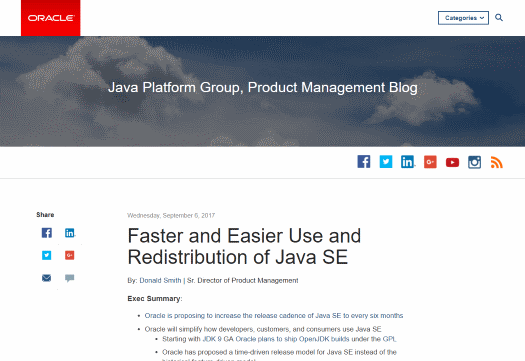Image resolution: width=525 pixels, height=361 pixels.
Task: Click the Sr. Director of Product Management text
Action: [242, 280]
